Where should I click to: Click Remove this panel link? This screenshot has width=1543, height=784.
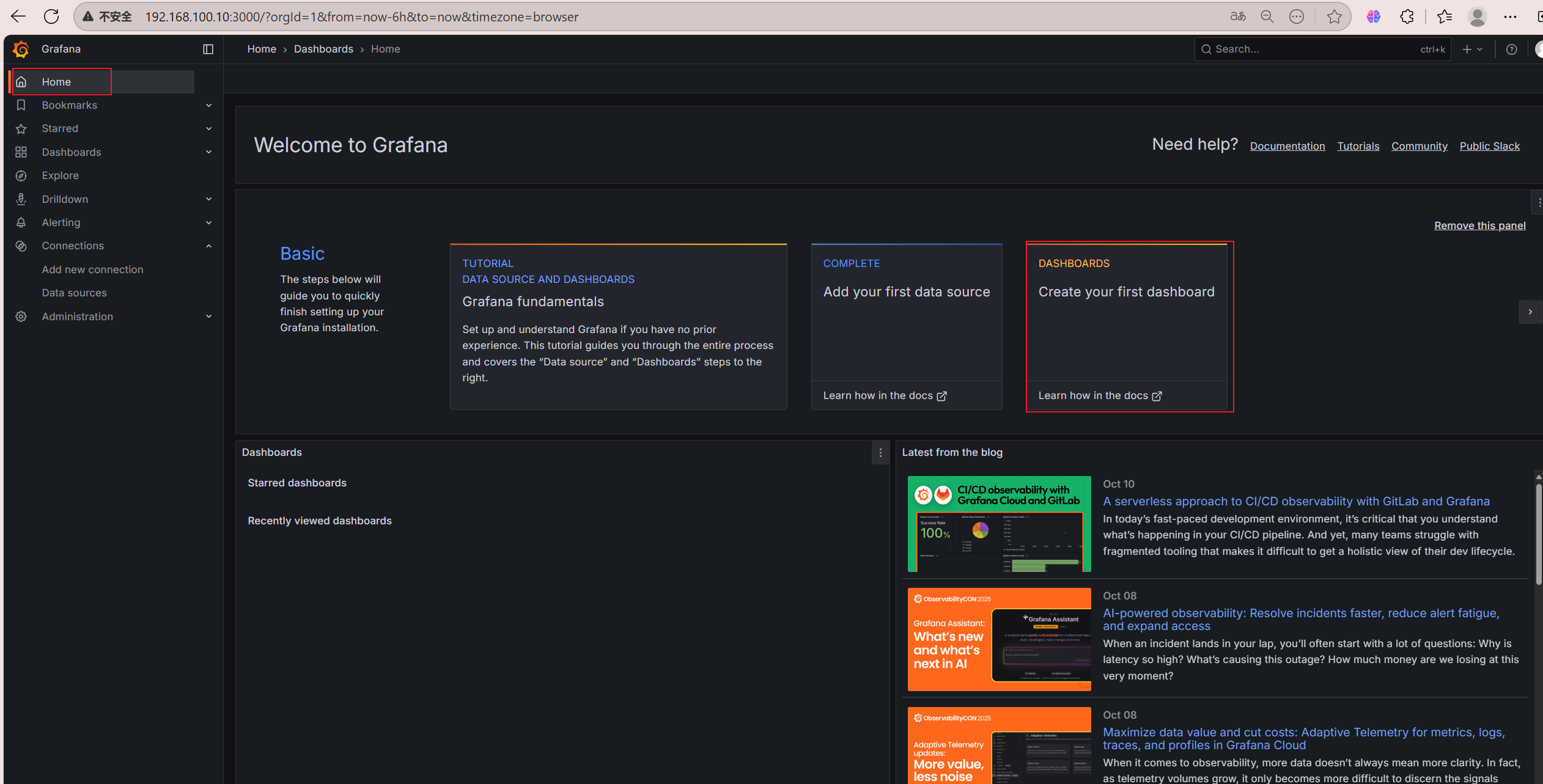pos(1480,225)
